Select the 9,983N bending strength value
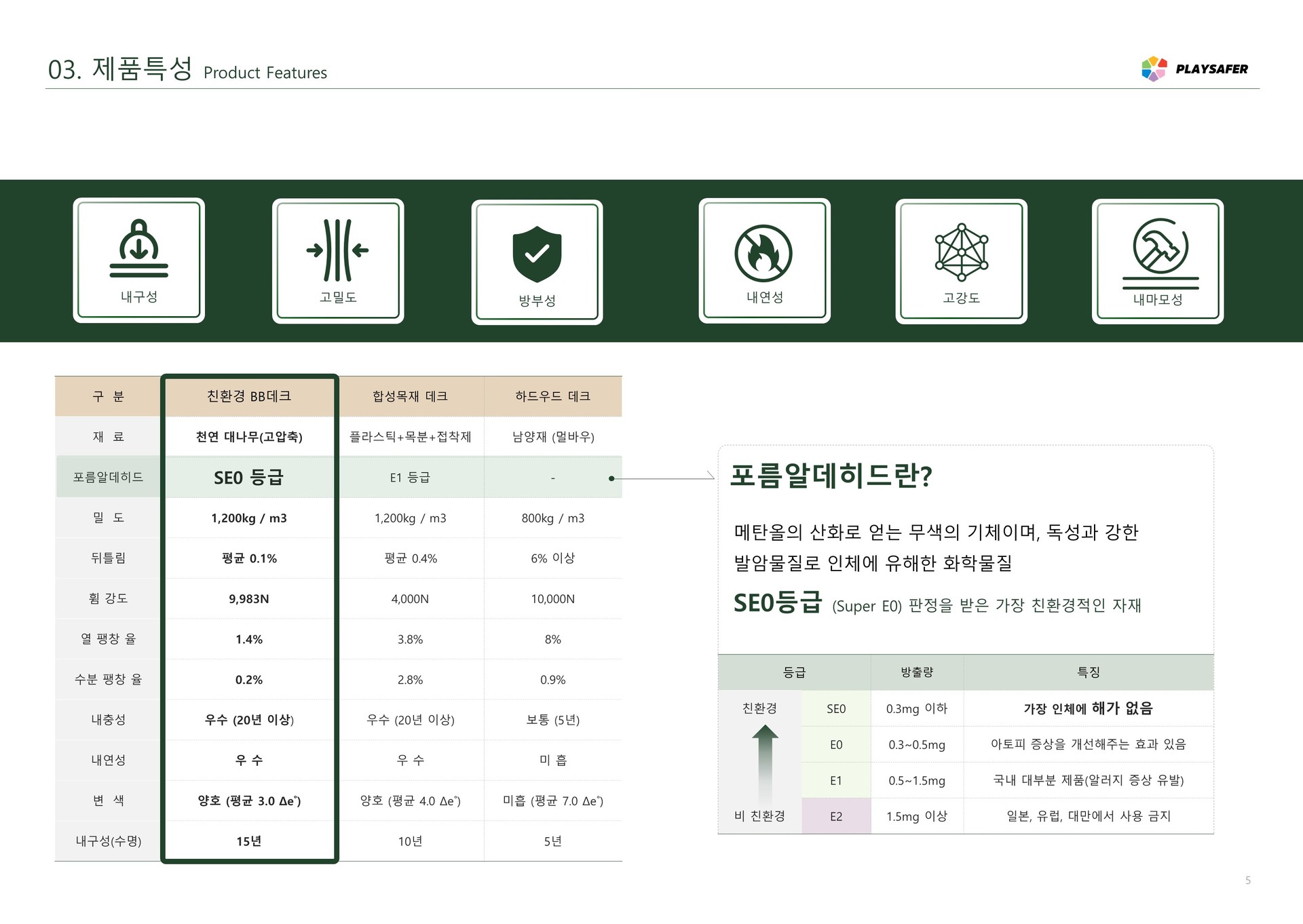 [x=248, y=599]
